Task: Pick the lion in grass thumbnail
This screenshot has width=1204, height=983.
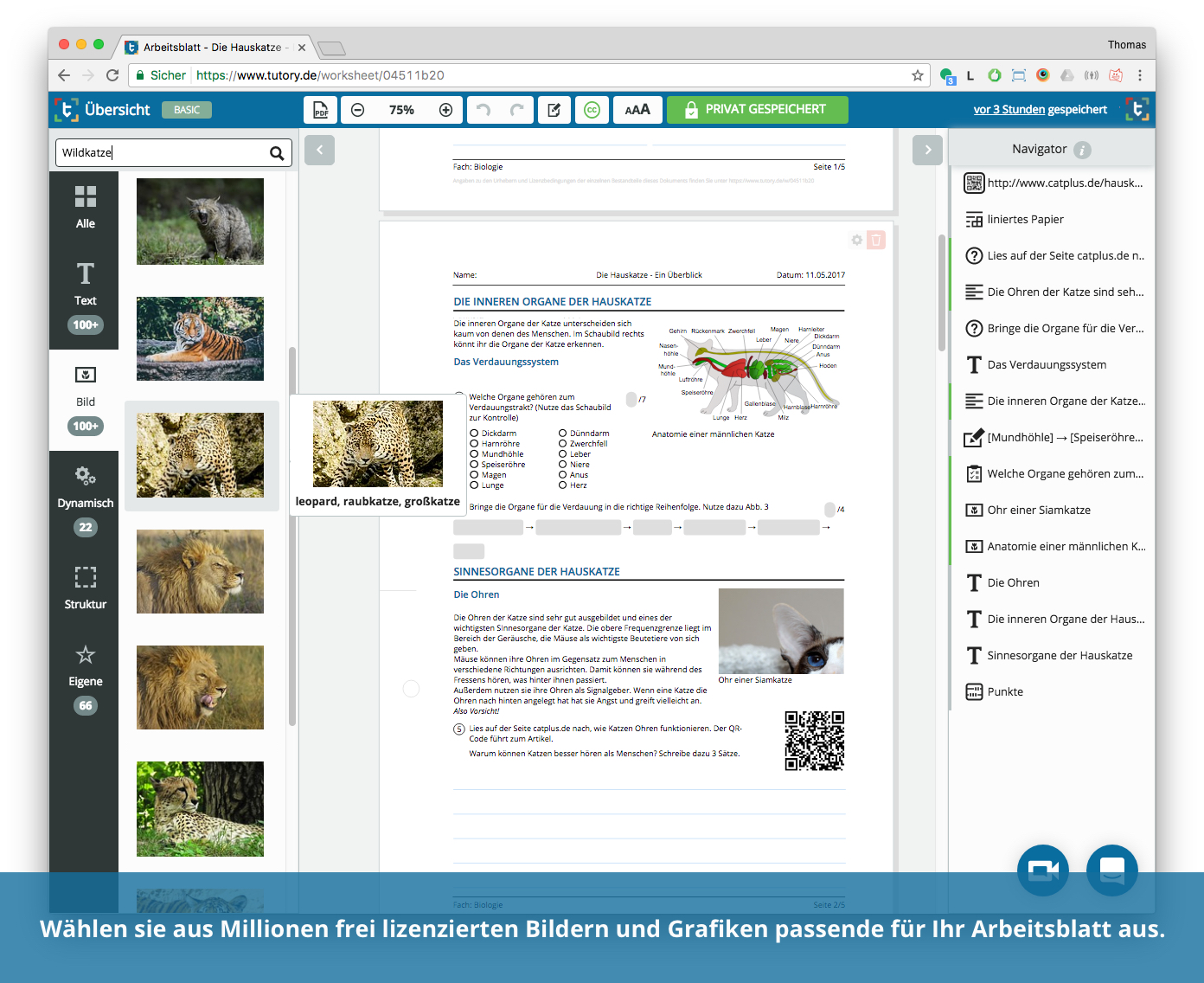Action: (x=200, y=571)
